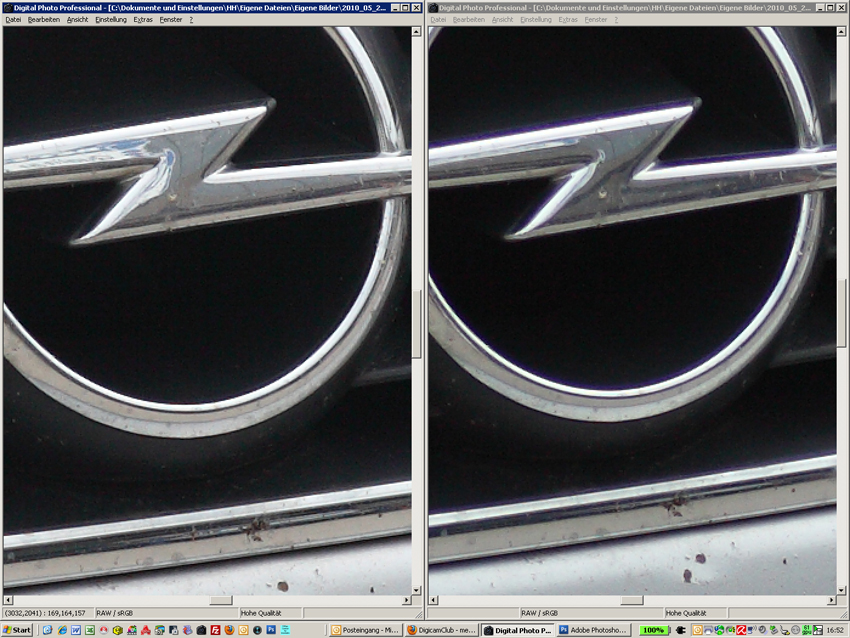The image size is (850, 638).
Task: Click Hohe Qualität in left status bar
Action: (261, 613)
